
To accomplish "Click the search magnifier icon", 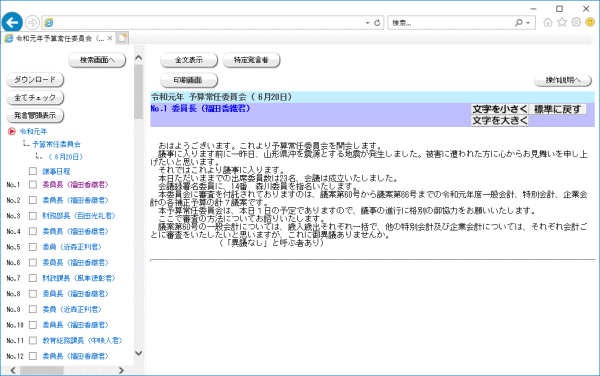I will [x=518, y=23].
